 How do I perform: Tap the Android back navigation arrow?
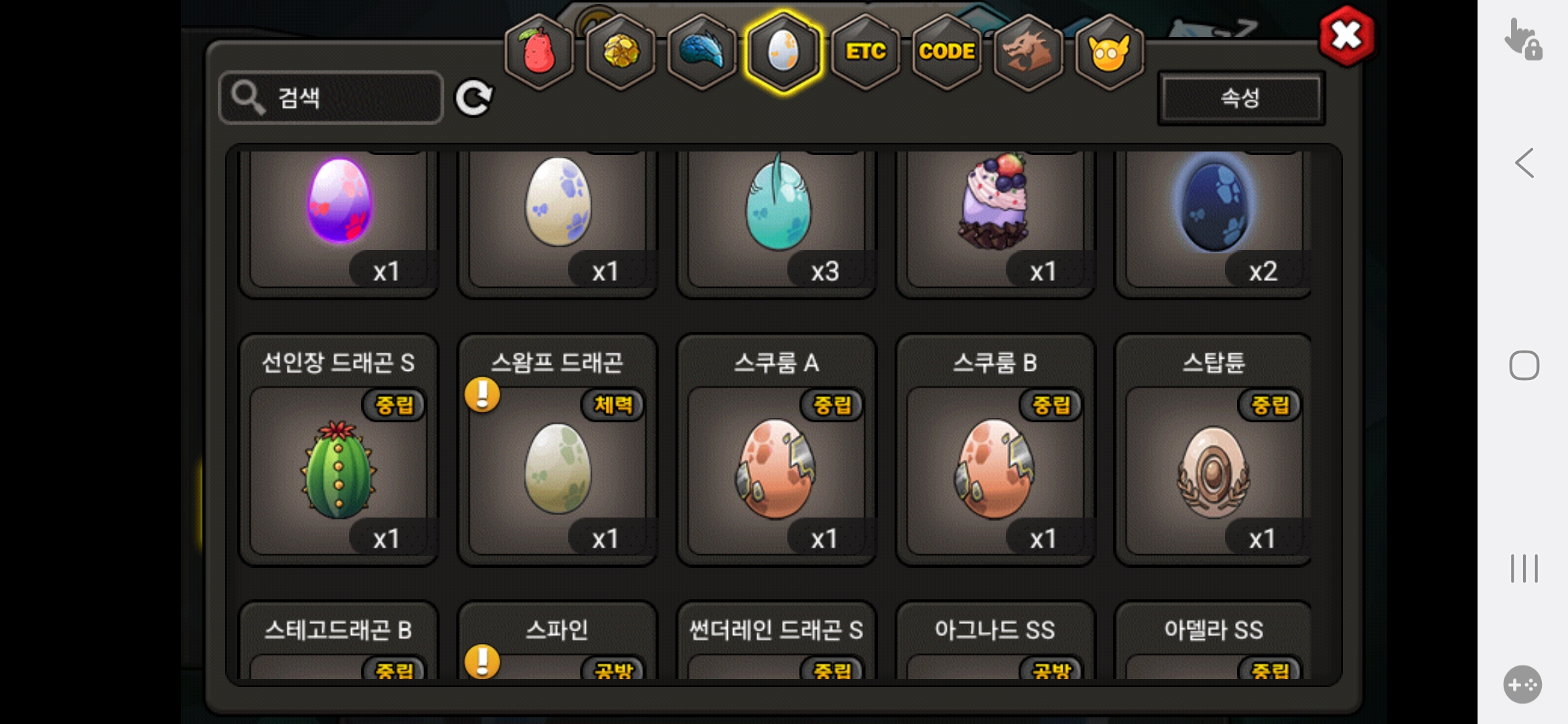(x=1524, y=163)
